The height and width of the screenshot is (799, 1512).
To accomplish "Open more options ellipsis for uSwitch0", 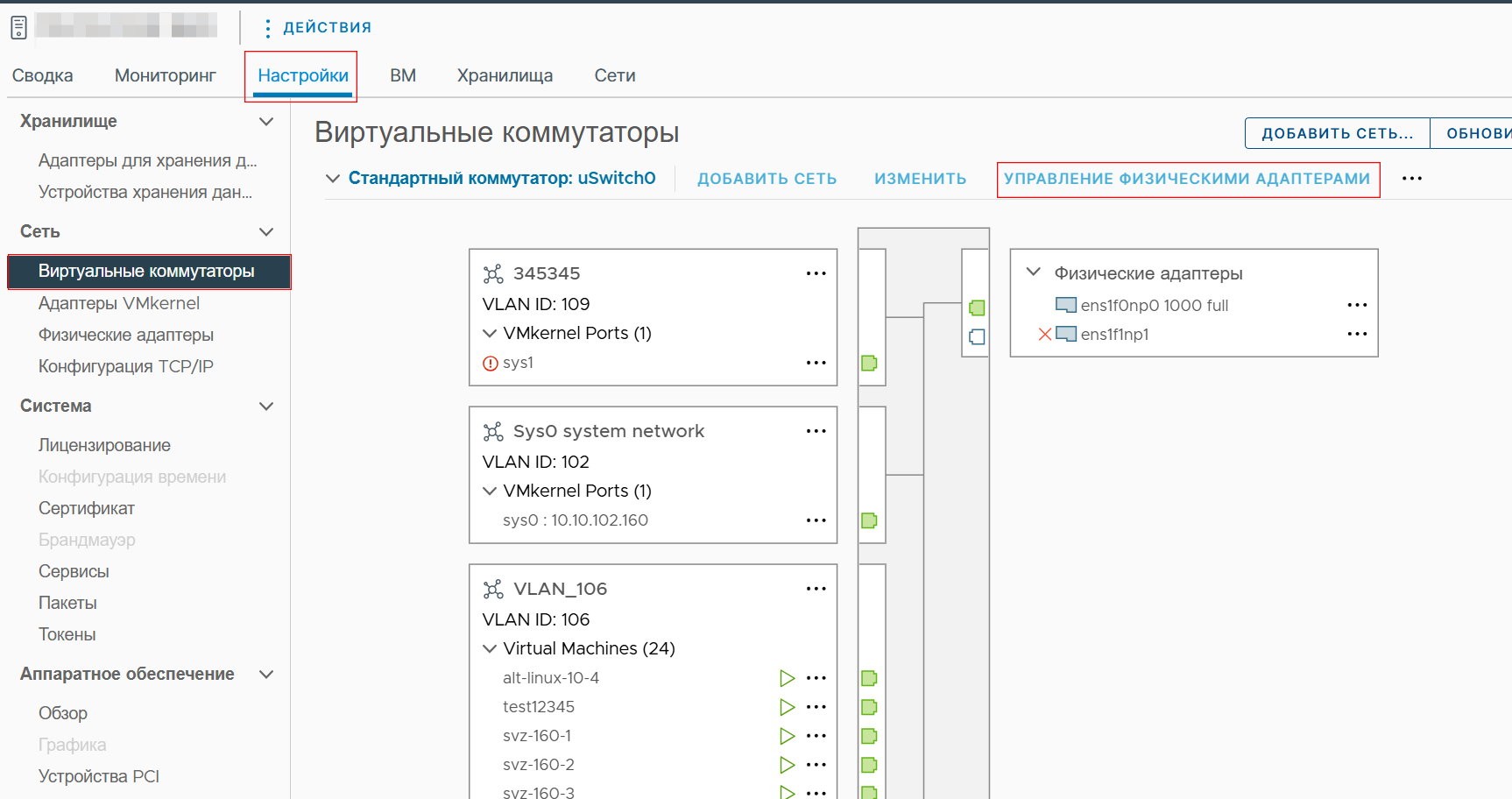I will [1412, 179].
